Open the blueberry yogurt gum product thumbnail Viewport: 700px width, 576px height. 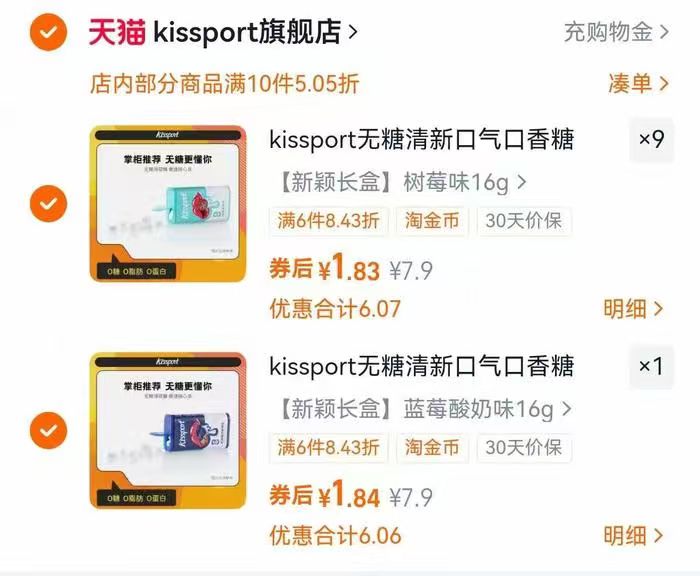tap(168, 430)
